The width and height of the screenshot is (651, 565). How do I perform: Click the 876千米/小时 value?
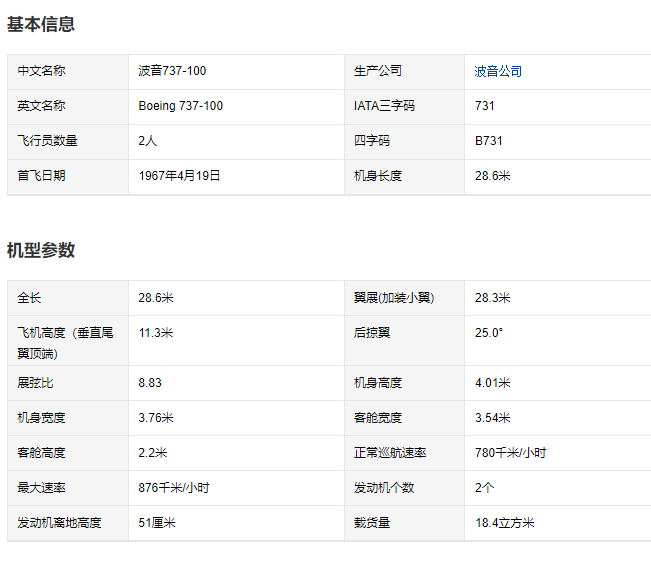tap(174, 487)
